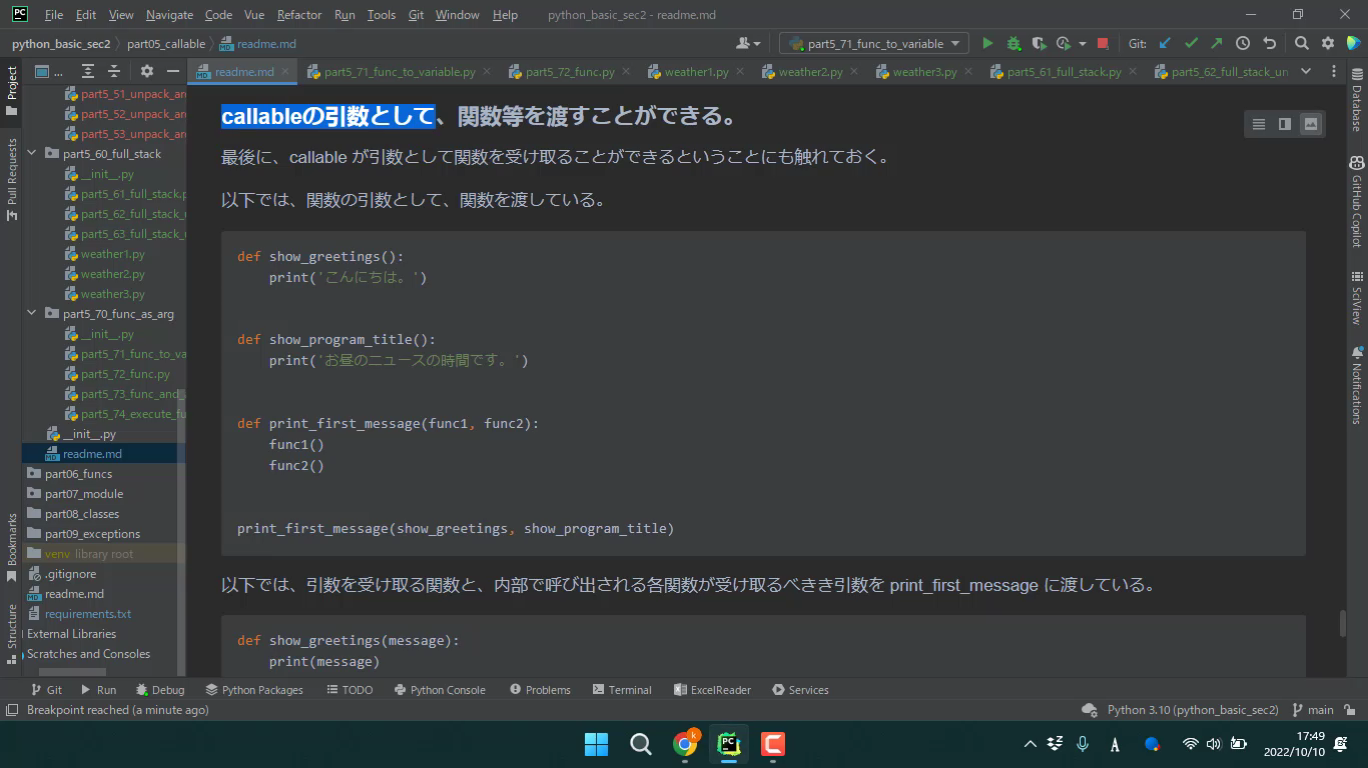Open the Terminal tool window

click(621, 690)
